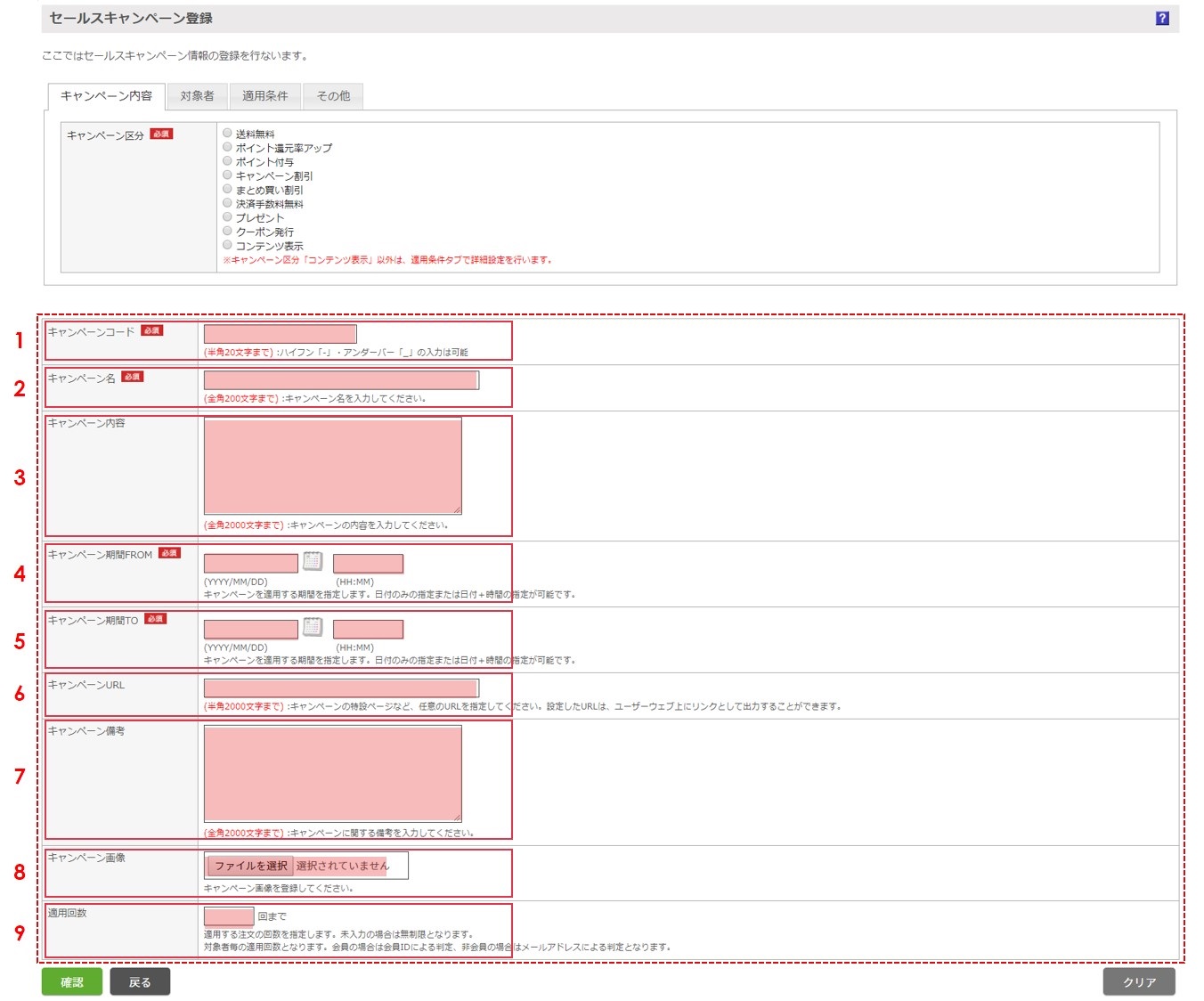Select コンテンツ表示 radio button

(227, 245)
